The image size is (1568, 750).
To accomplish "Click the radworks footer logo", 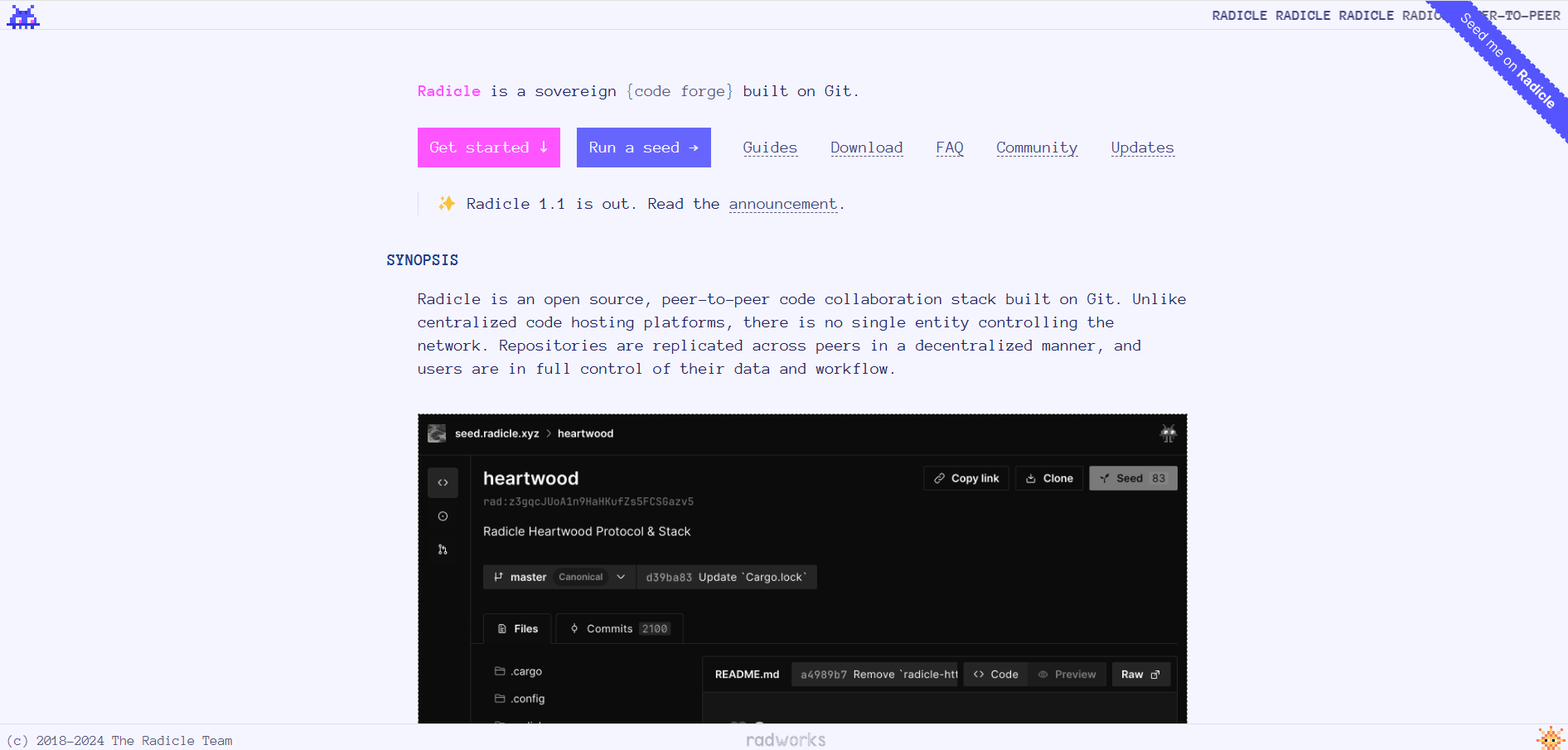I will point(786,739).
